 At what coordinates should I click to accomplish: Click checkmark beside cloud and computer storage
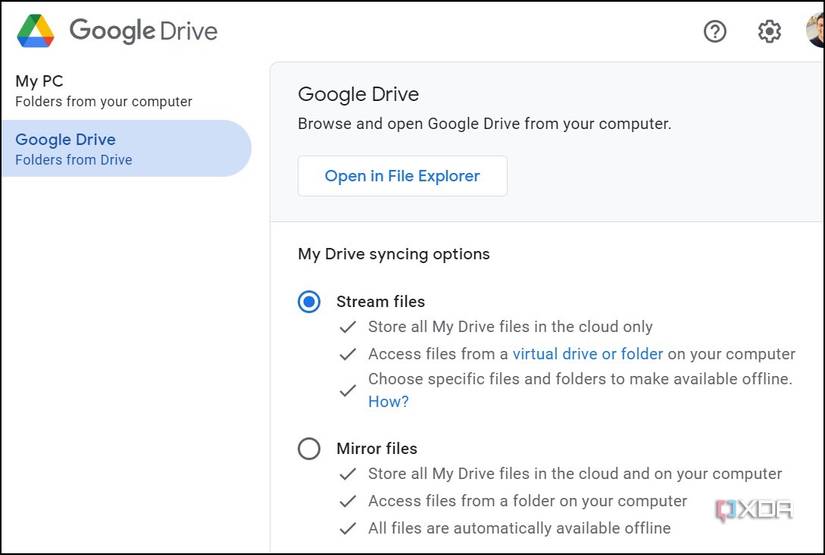[x=348, y=474]
